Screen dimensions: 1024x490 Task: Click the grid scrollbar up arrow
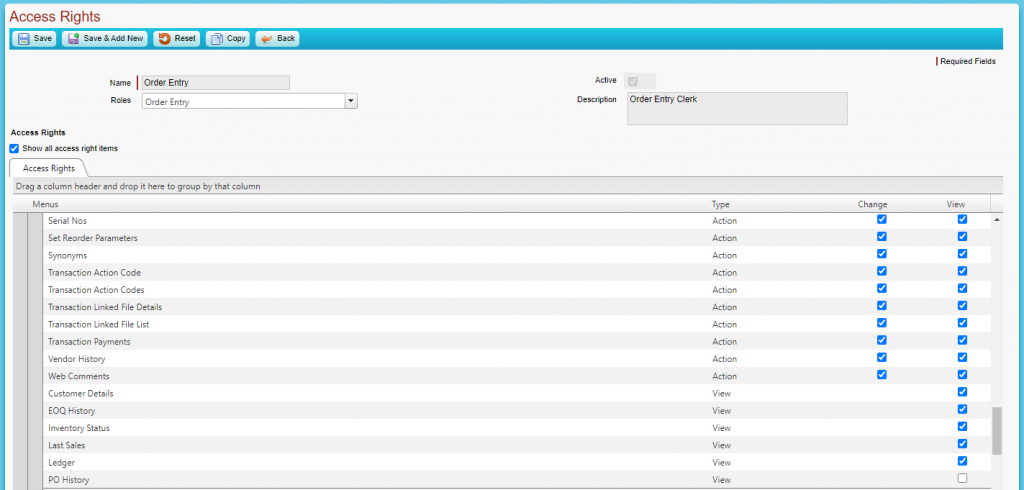[x=997, y=220]
